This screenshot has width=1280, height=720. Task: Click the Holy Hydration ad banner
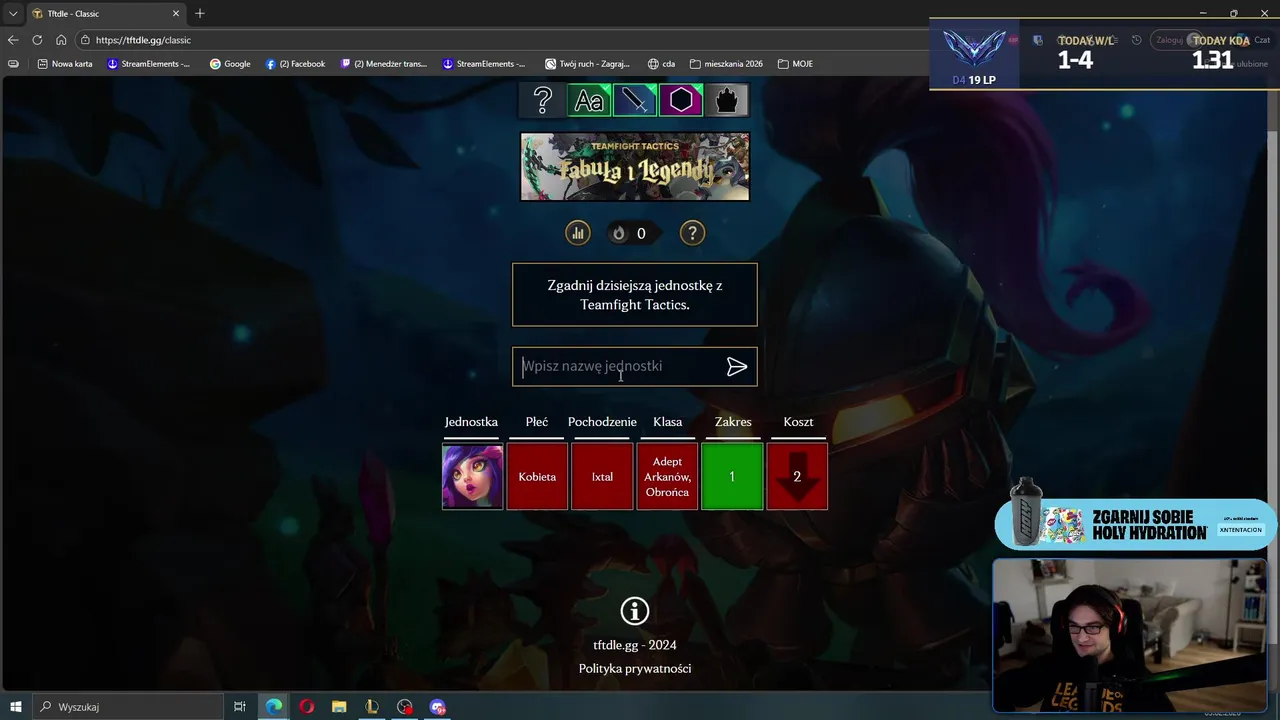tap(1136, 524)
